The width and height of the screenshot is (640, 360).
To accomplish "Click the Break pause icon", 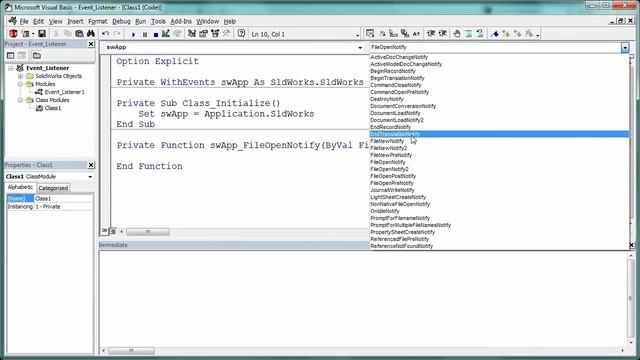I will coord(144,34).
